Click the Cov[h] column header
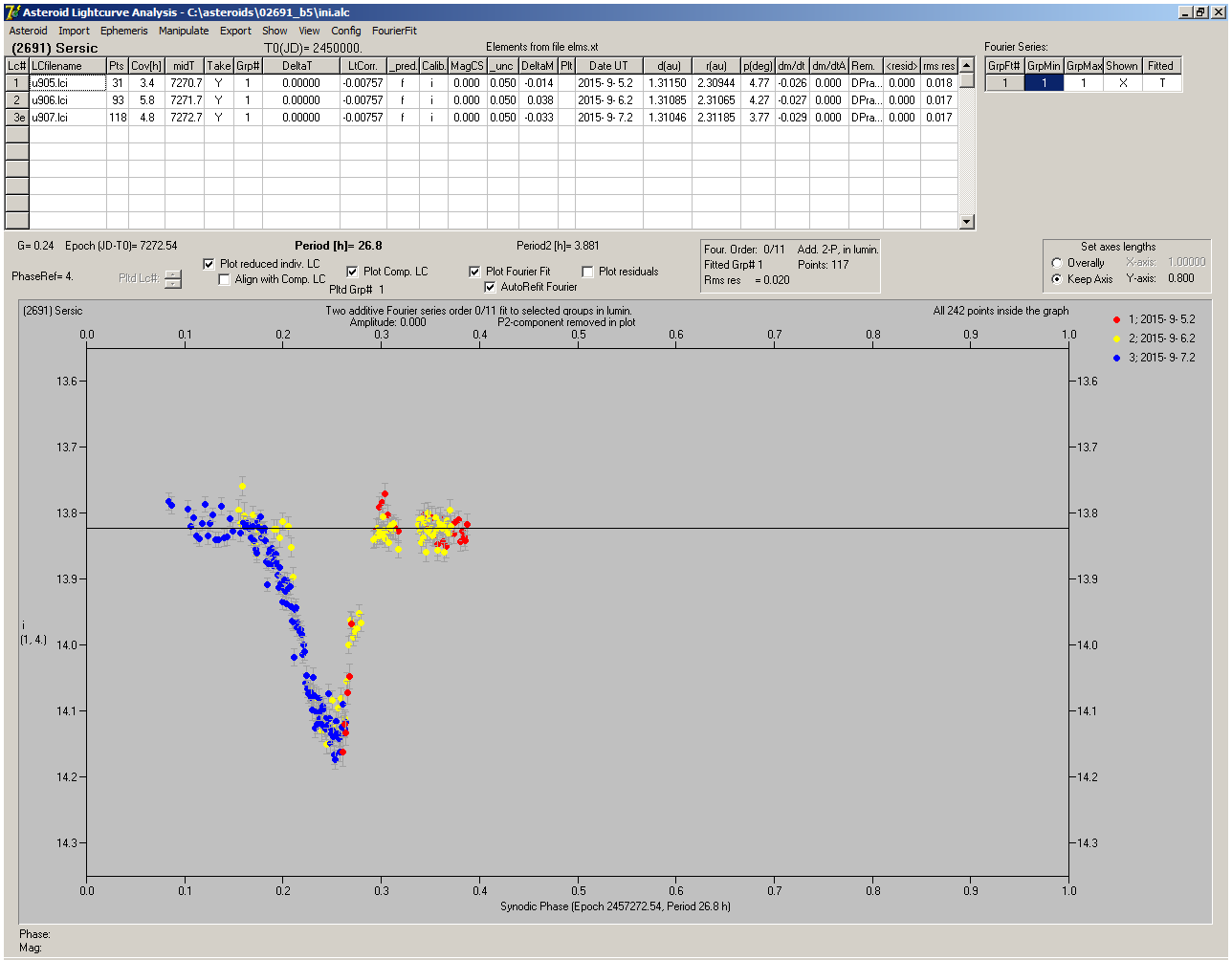This screenshot has height=960, width=1232. (x=147, y=66)
